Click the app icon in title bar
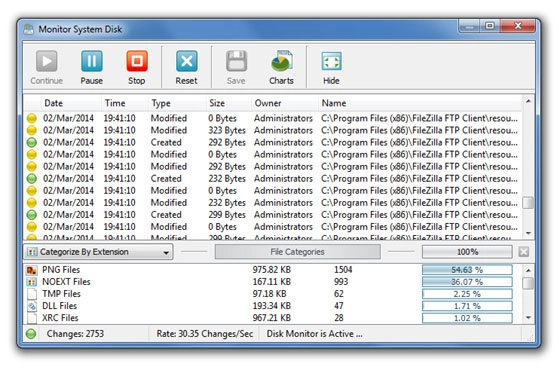 tap(29, 29)
